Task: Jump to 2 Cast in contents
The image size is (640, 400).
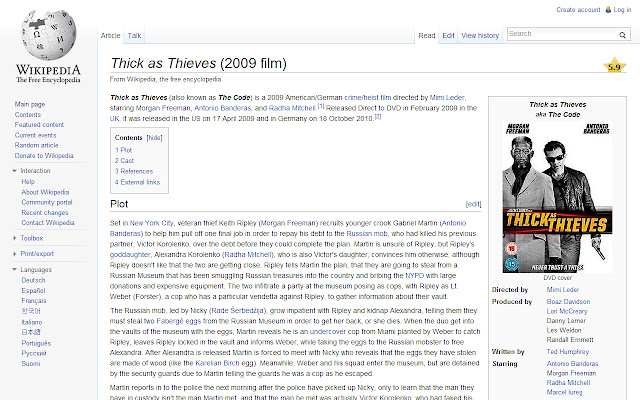Action: (x=124, y=161)
